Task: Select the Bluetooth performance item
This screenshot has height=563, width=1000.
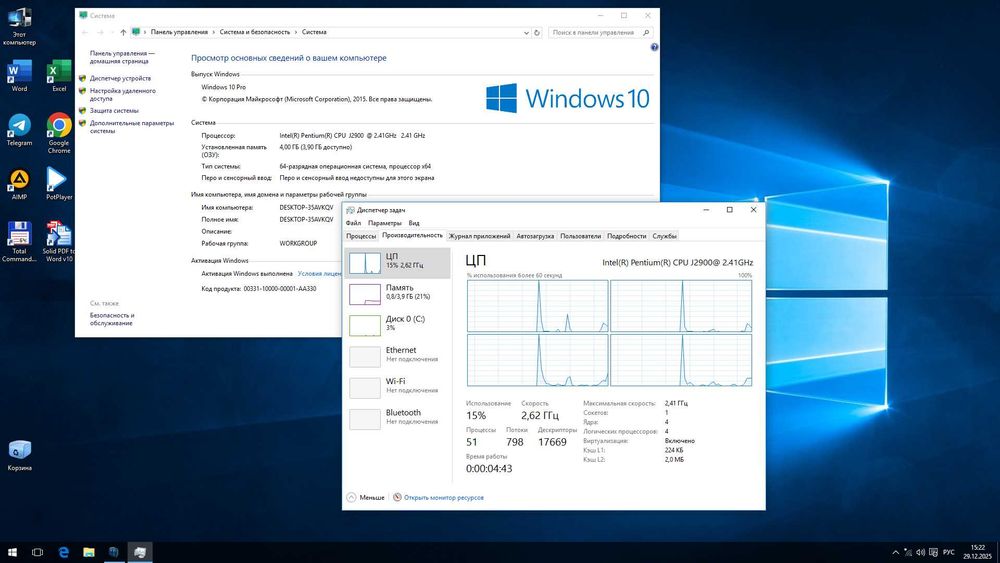Action: point(397,419)
